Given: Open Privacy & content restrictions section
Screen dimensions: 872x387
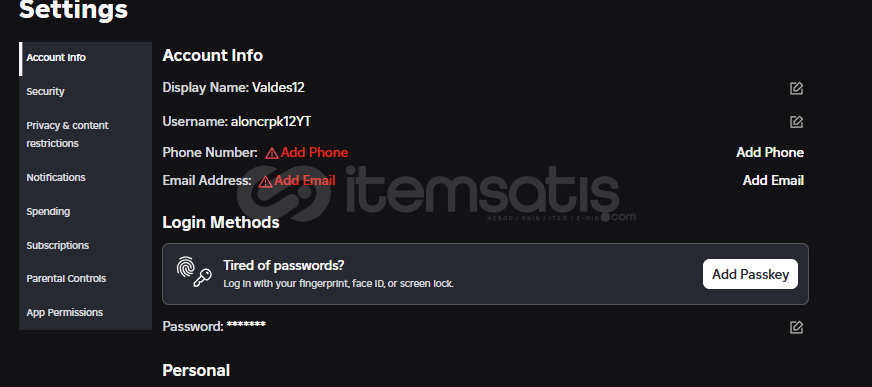Looking at the screenshot, I should pyautogui.click(x=85, y=135).
